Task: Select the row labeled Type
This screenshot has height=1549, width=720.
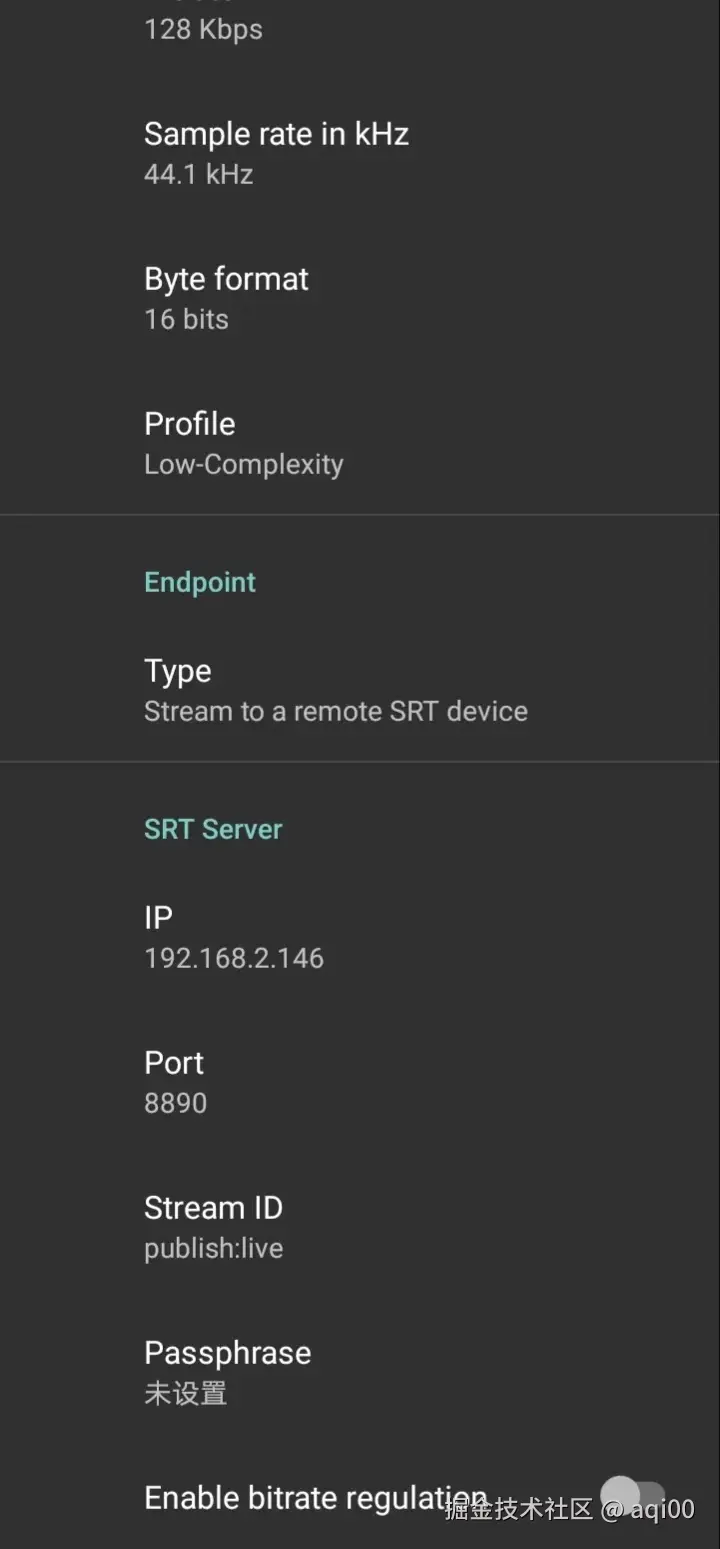Action: click(178, 670)
